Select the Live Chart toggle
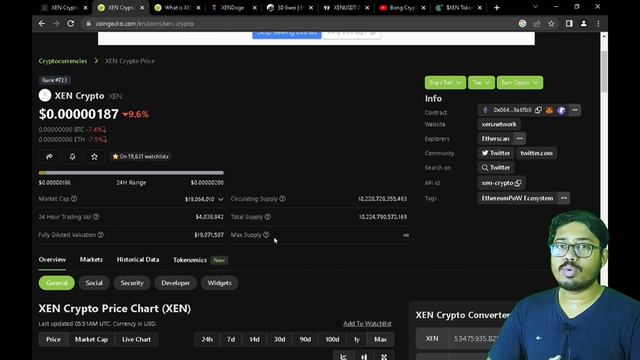 [x=136, y=339]
